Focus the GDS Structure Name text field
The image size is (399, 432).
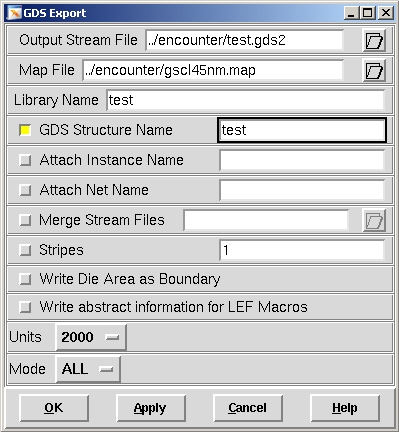tap(302, 130)
